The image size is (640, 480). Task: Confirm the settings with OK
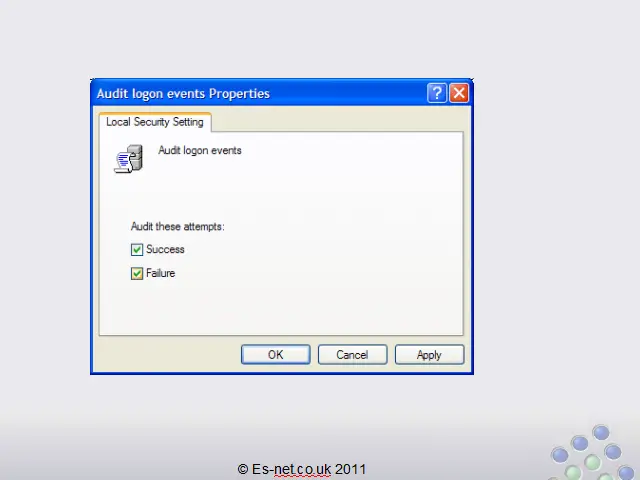pyautogui.click(x=276, y=354)
